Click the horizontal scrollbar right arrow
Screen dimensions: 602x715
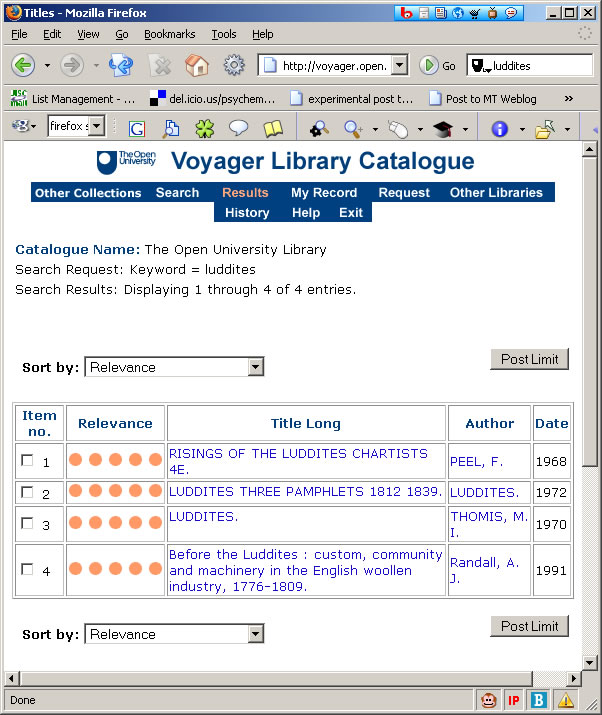click(x=573, y=679)
